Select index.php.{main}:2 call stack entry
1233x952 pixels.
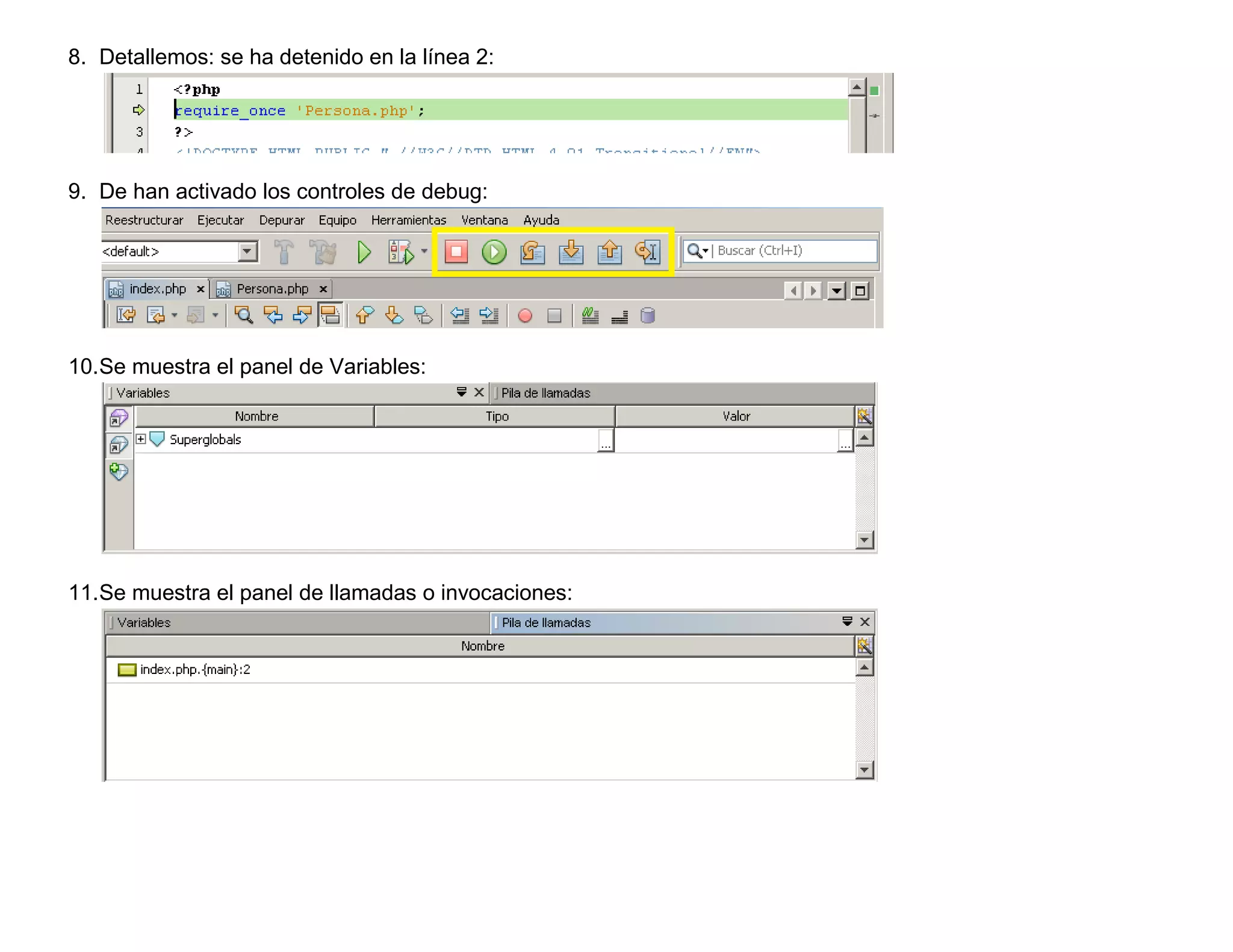[480, 670]
